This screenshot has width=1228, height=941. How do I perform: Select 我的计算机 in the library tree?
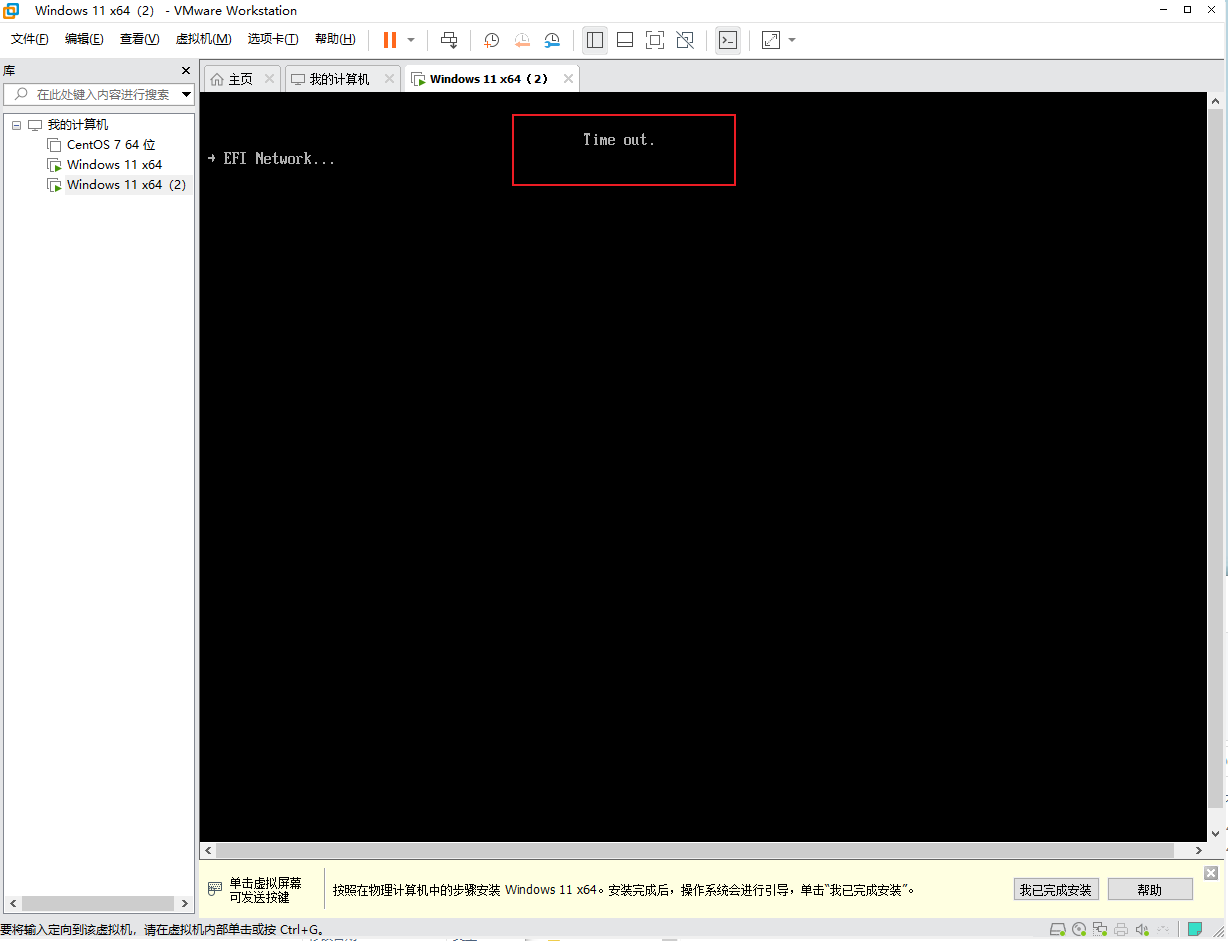(x=78, y=125)
